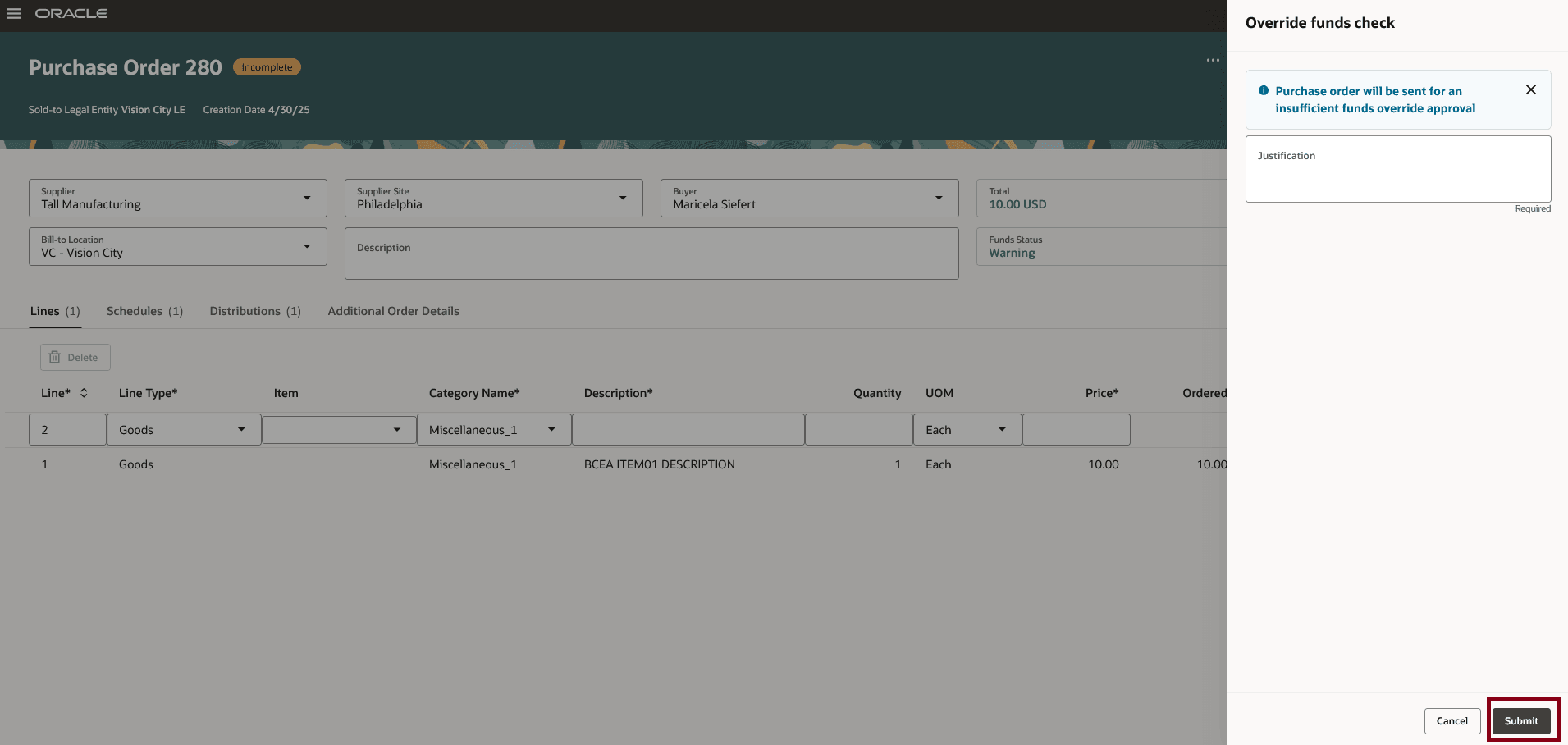Image resolution: width=1568 pixels, height=745 pixels.
Task: Expand the UOM dropdown on line 2
Action: tap(1002, 429)
